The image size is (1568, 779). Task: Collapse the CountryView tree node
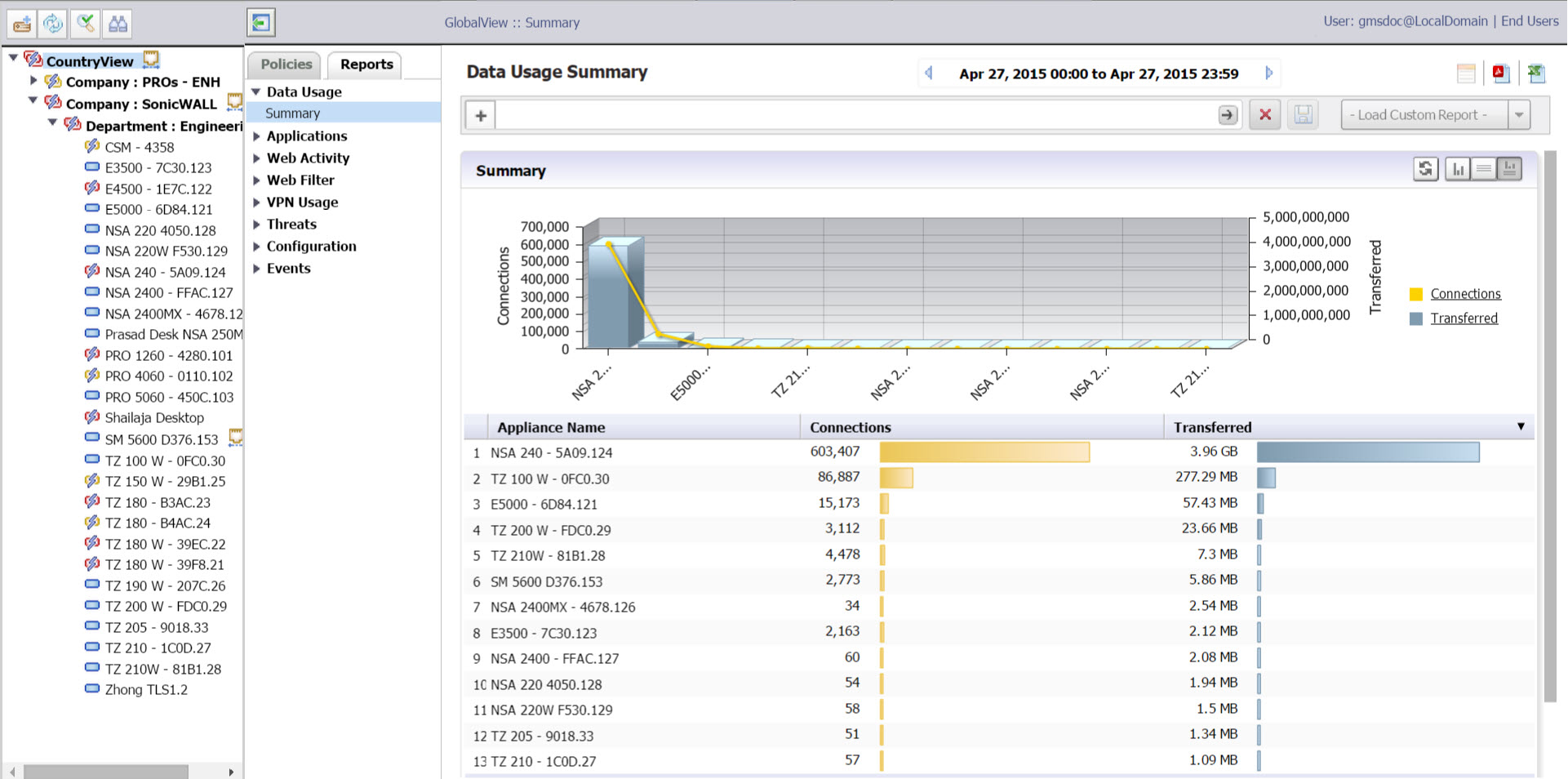click(x=13, y=58)
